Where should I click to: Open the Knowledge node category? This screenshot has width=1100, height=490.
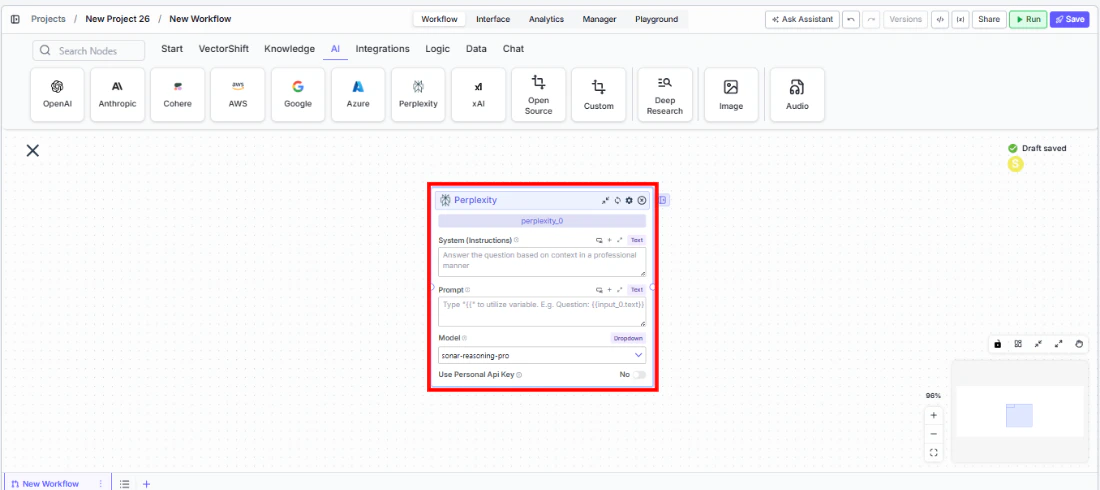point(290,49)
